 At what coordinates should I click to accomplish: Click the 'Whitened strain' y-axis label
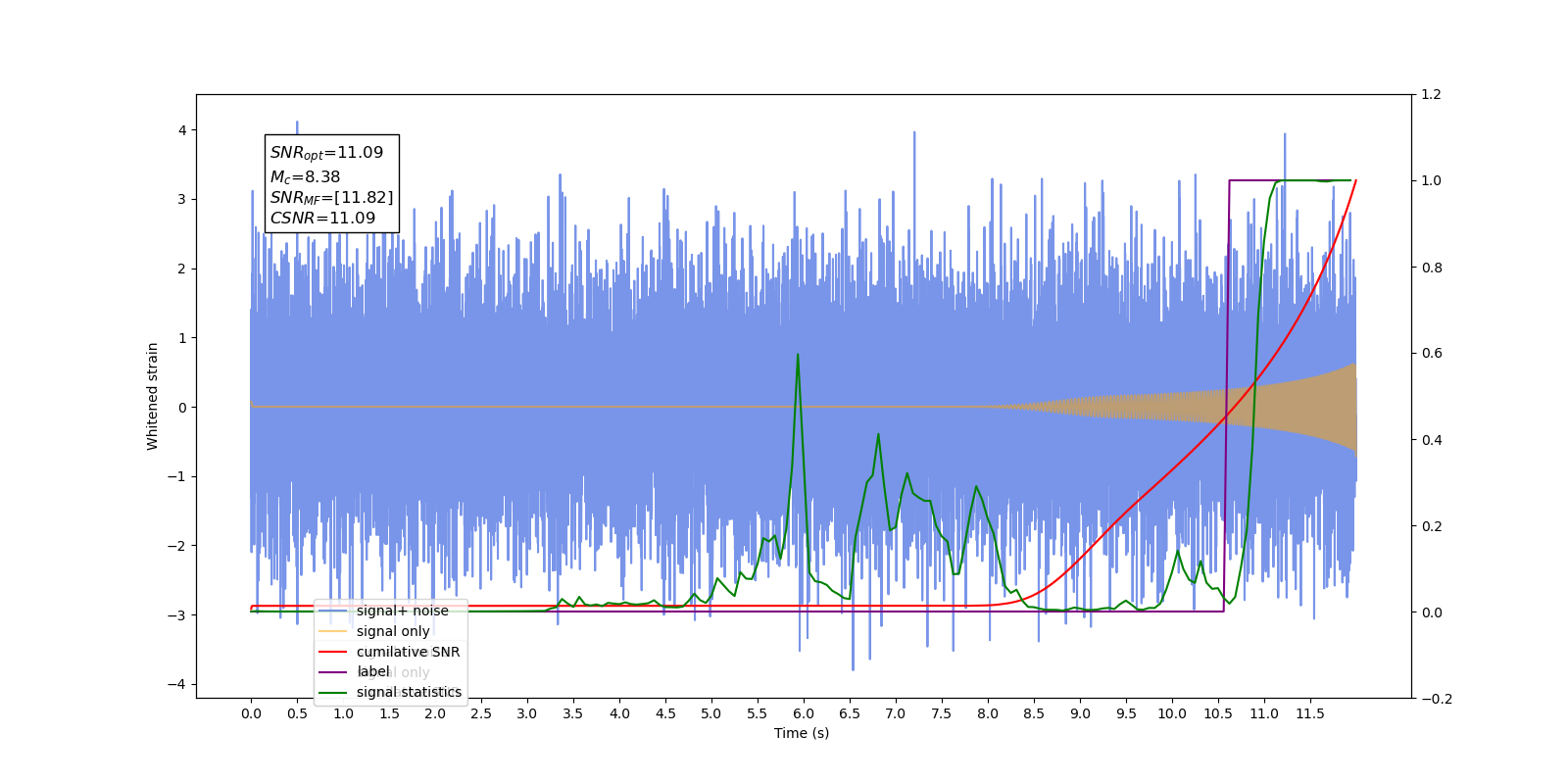tap(153, 396)
